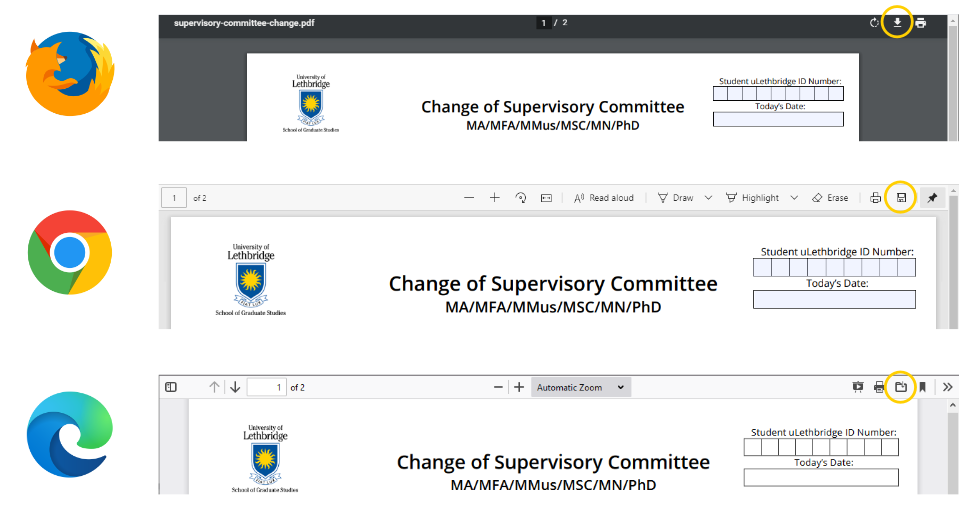Select the page number box in the dark toolbar
The width and height of the screenshot is (959, 506).
point(543,23)
